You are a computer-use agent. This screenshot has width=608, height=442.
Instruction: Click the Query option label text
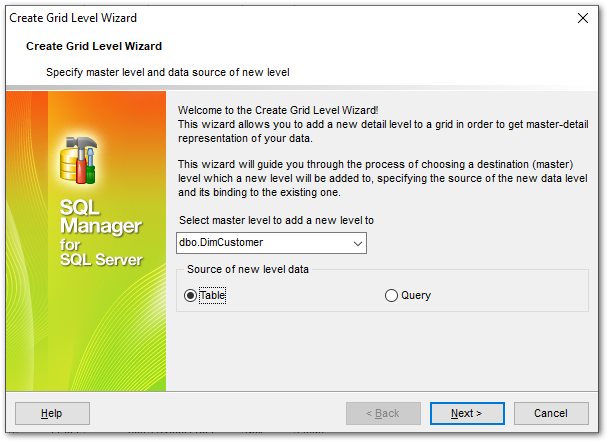(416, 295)
